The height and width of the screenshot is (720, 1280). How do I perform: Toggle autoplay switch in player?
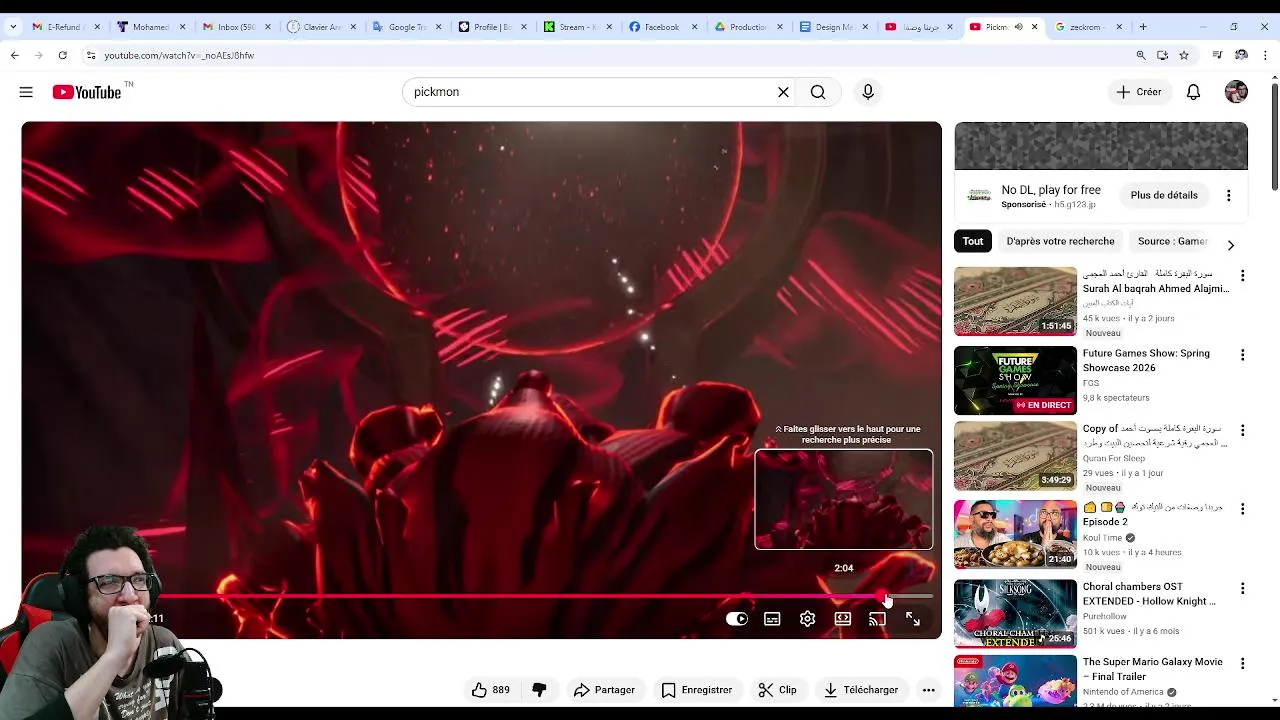pos(737,619)
